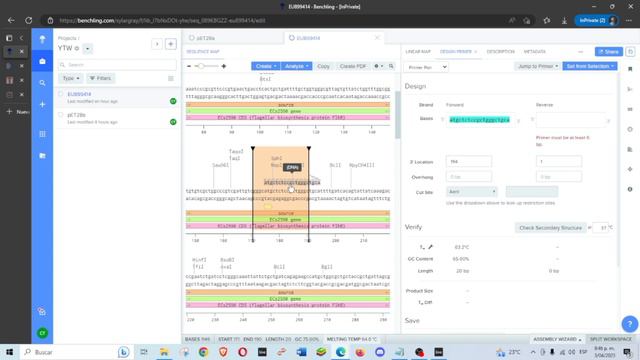640x360 pixels.
Task: Adjust the sequence zoom slider
Action: point(201,66)
